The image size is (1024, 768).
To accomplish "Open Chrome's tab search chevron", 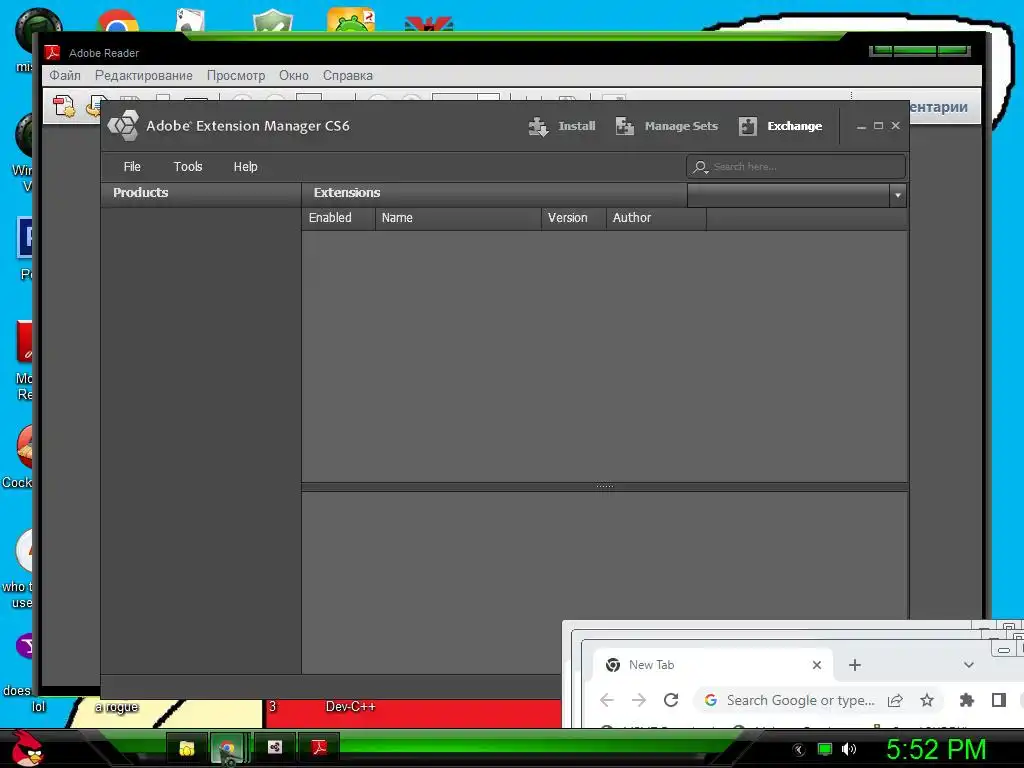I will [968, 665].
